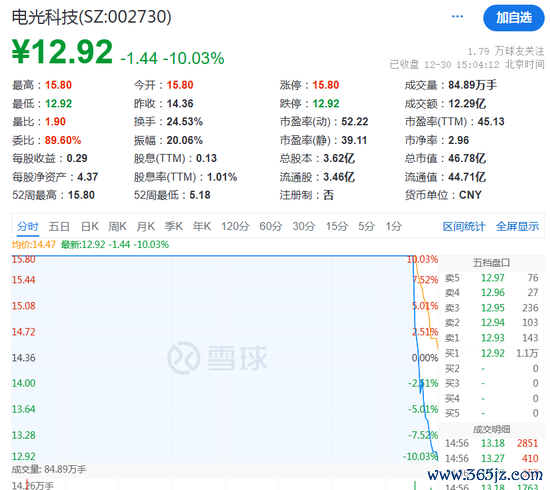This screenshot has height=490, width=550.
Task: Switch to 120分 interval
Action: pyautogui.click(x=235, y=226)
